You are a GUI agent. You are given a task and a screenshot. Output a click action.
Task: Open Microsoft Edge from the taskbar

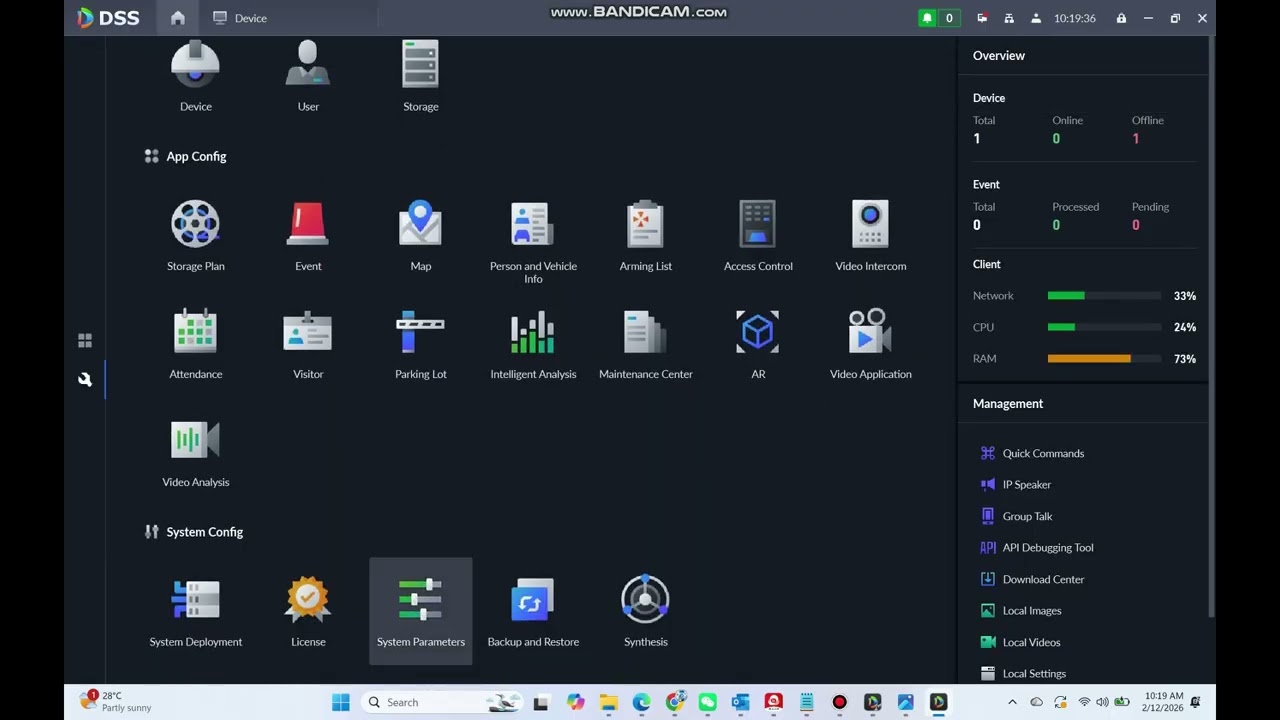[641, 702]
